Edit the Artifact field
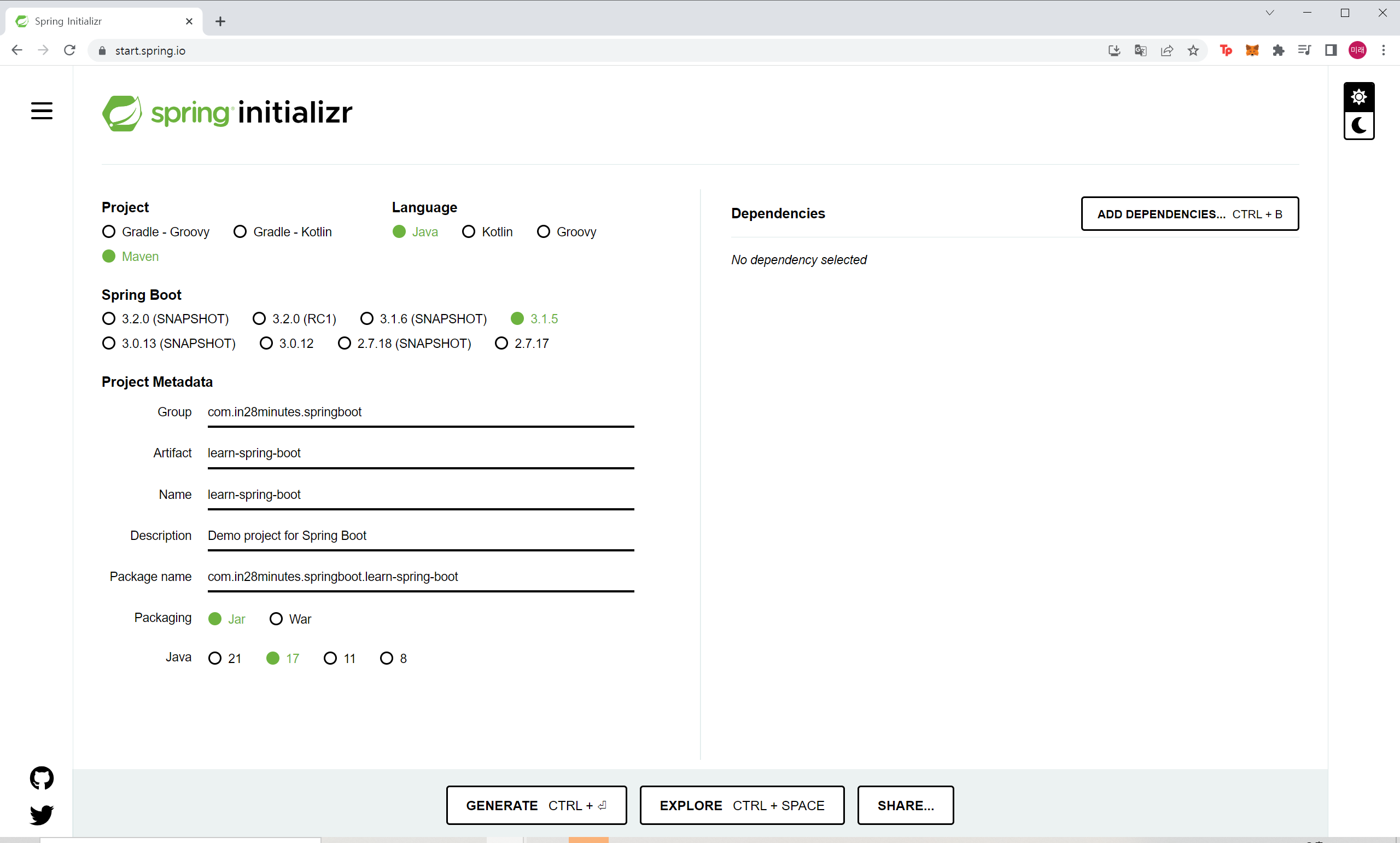Screen dimensions: 1400x843 (x=421, y=453)
